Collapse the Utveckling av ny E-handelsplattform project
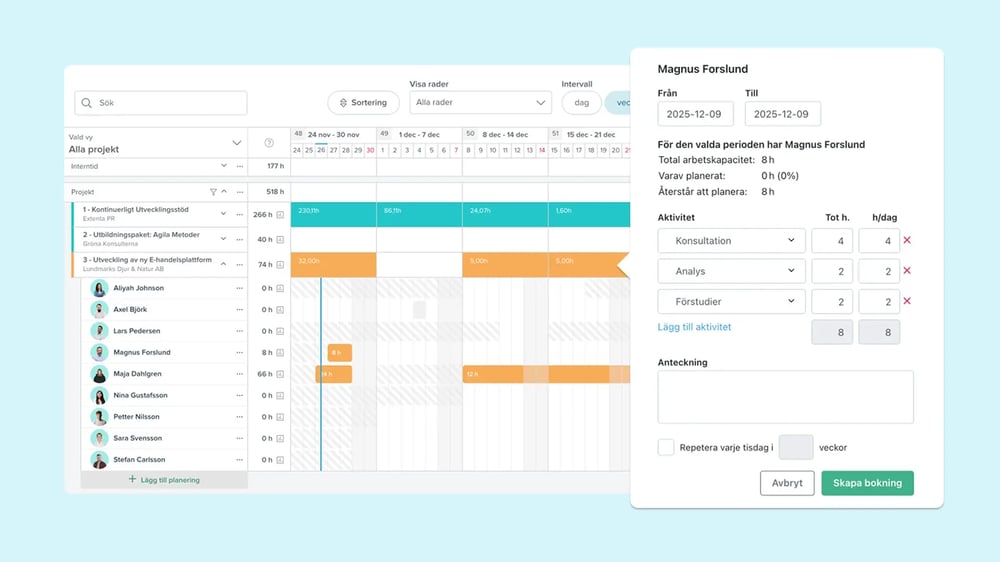1000x562 pixels. pyautogui.click(x=224, y=264)
